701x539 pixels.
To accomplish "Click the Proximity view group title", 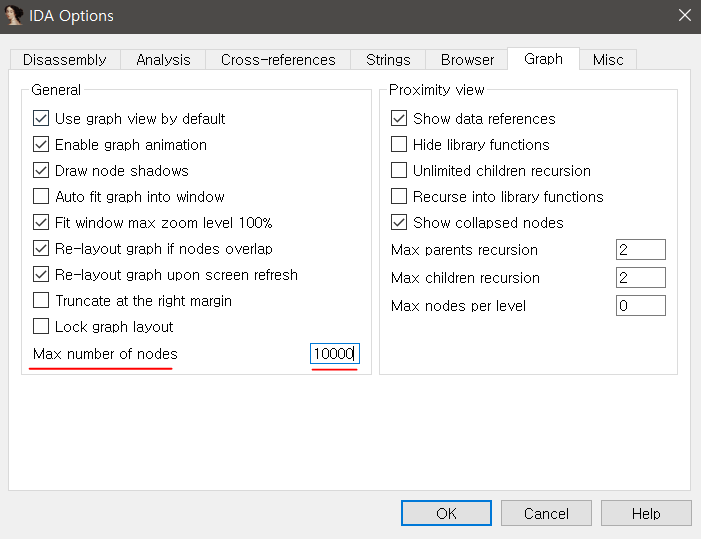I will [x=436, y=90].
